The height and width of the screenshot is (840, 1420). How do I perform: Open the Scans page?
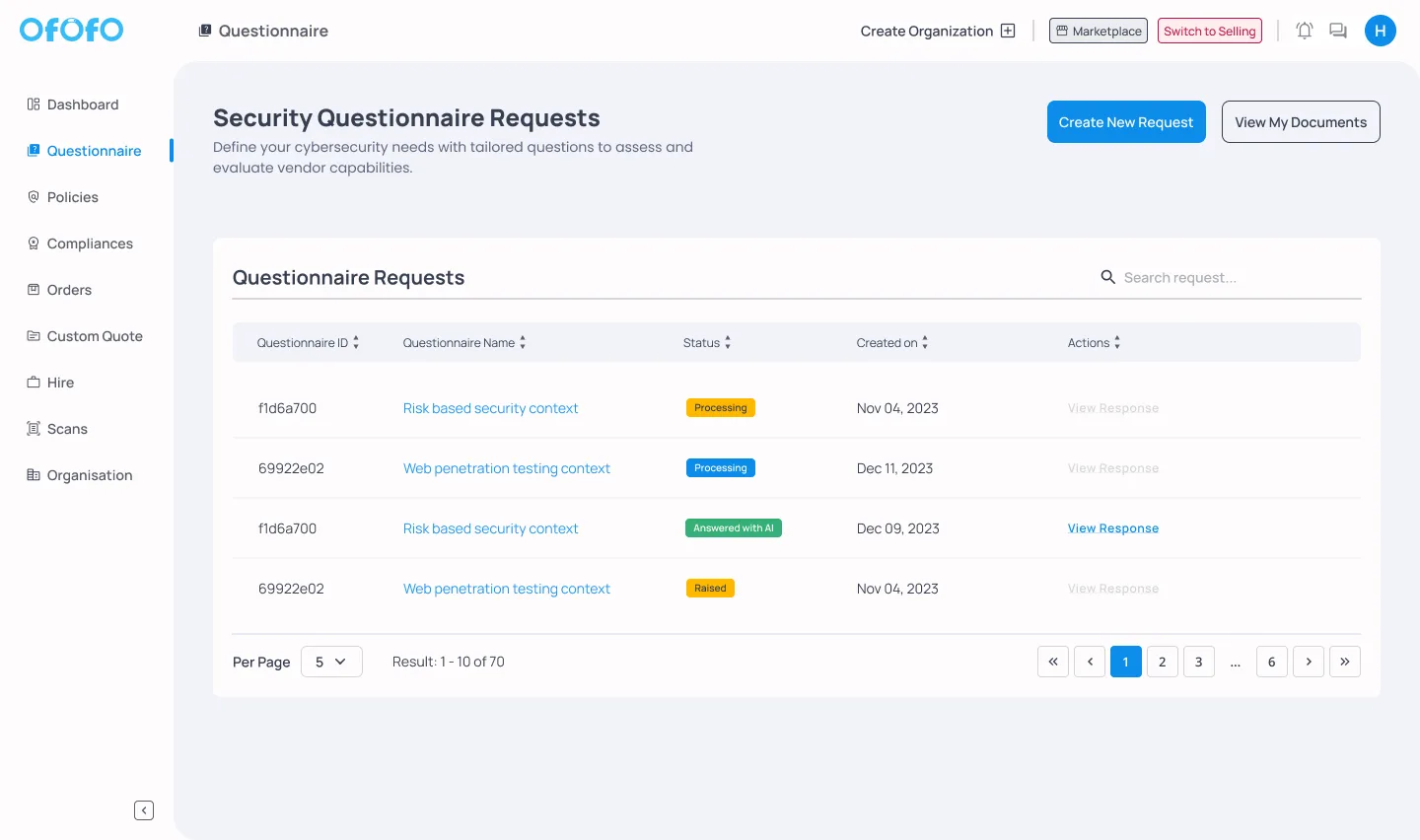[x=67, y=429]
